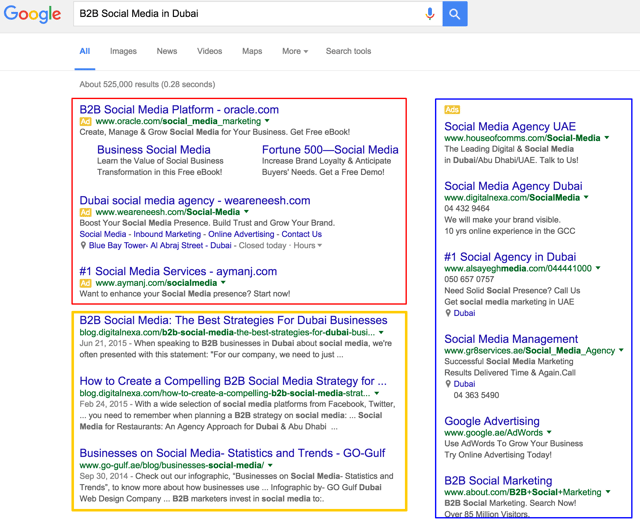Expand arrow beside b2b-social-media best strategies URL
The width and height of the screenshot is (640, 519).
pyautogui.click(x=381, y=332)
